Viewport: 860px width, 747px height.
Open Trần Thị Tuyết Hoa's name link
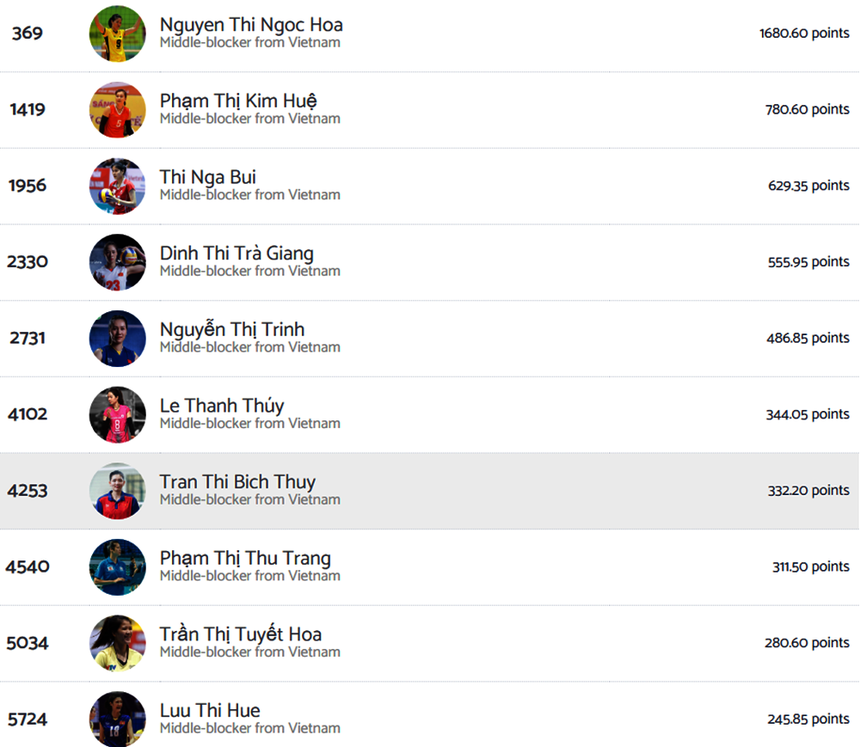240,634
